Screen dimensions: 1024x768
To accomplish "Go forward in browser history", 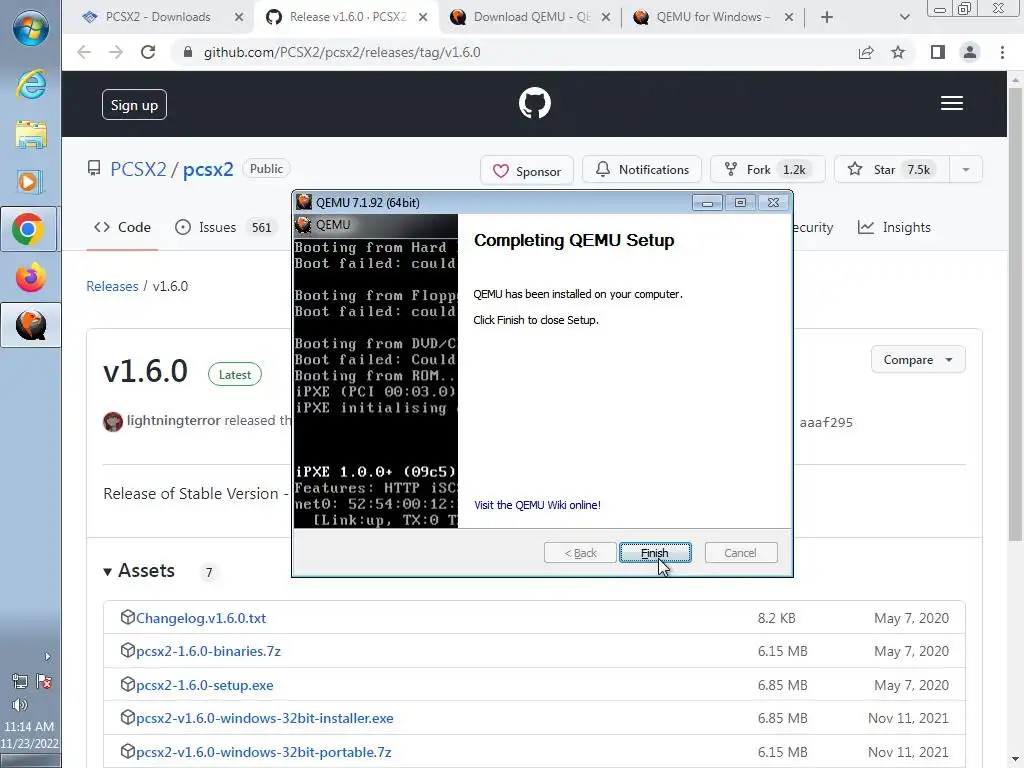I will pyautogui.click(x=116, y=52).
